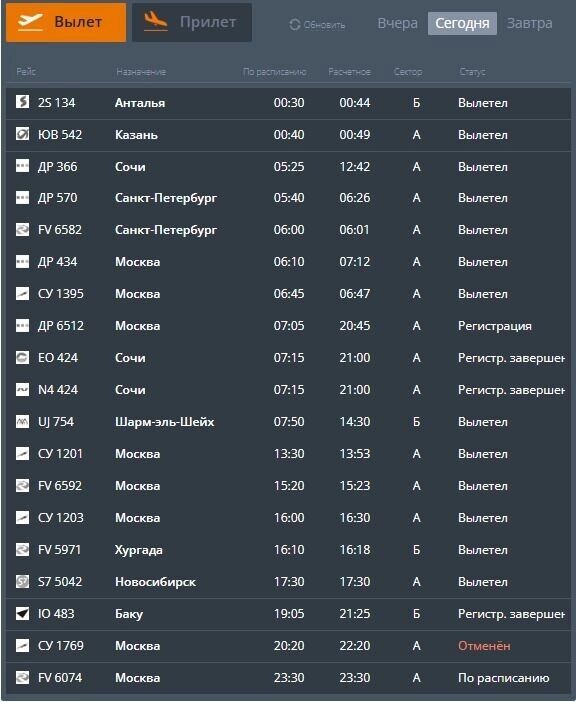Click airline logo of flight UJ 754
The width and height of the screenshot is (576, 702).
[22, 422]
